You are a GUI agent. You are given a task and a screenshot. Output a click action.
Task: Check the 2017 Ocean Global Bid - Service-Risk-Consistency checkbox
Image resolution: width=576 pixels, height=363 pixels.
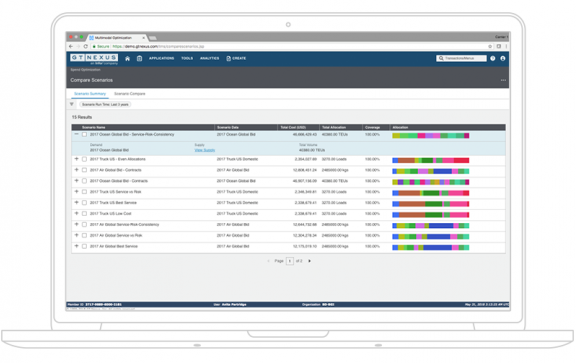(84, 134)
